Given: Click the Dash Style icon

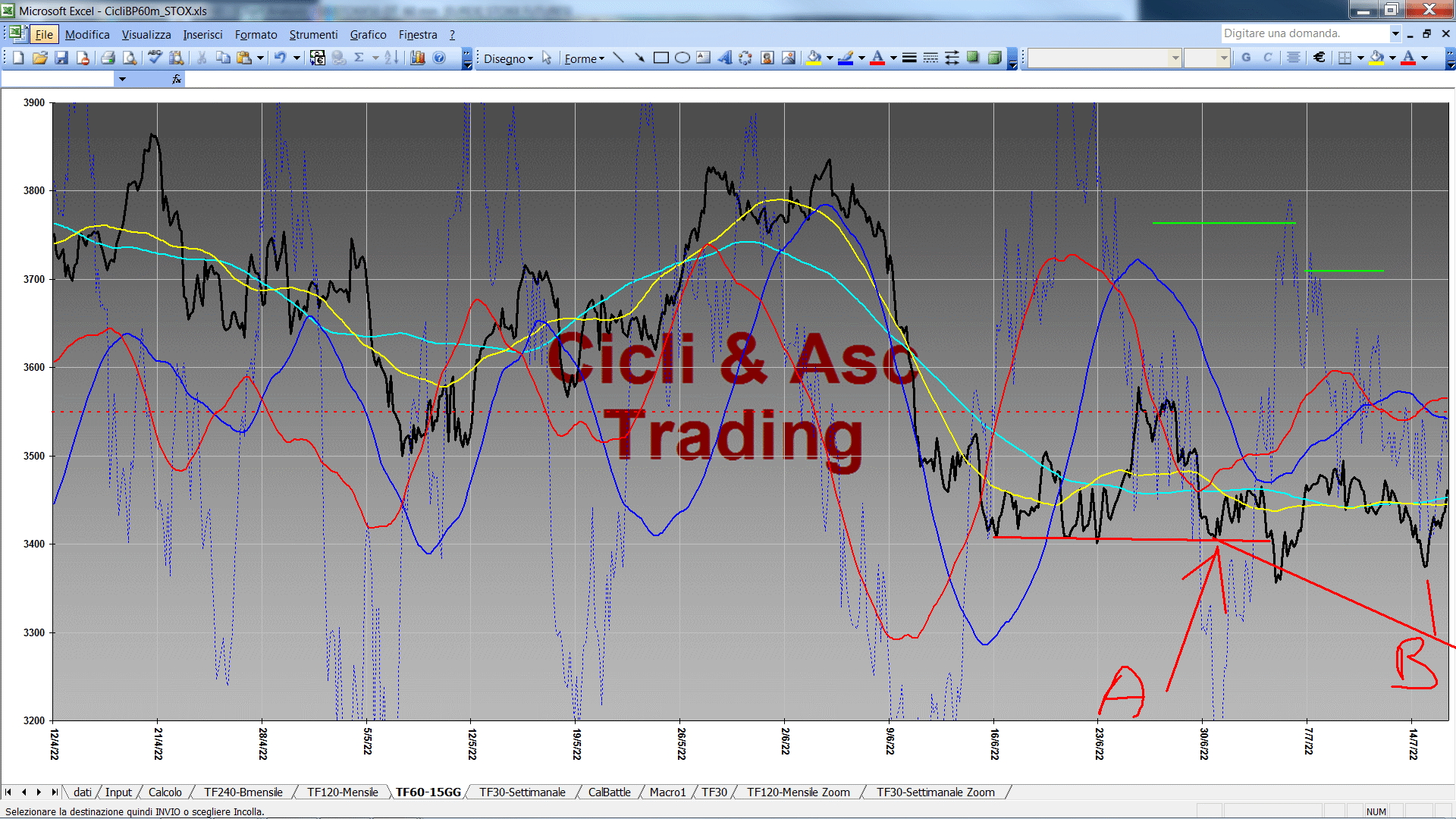Looking at the screenshot, I should tap(930, 58).
